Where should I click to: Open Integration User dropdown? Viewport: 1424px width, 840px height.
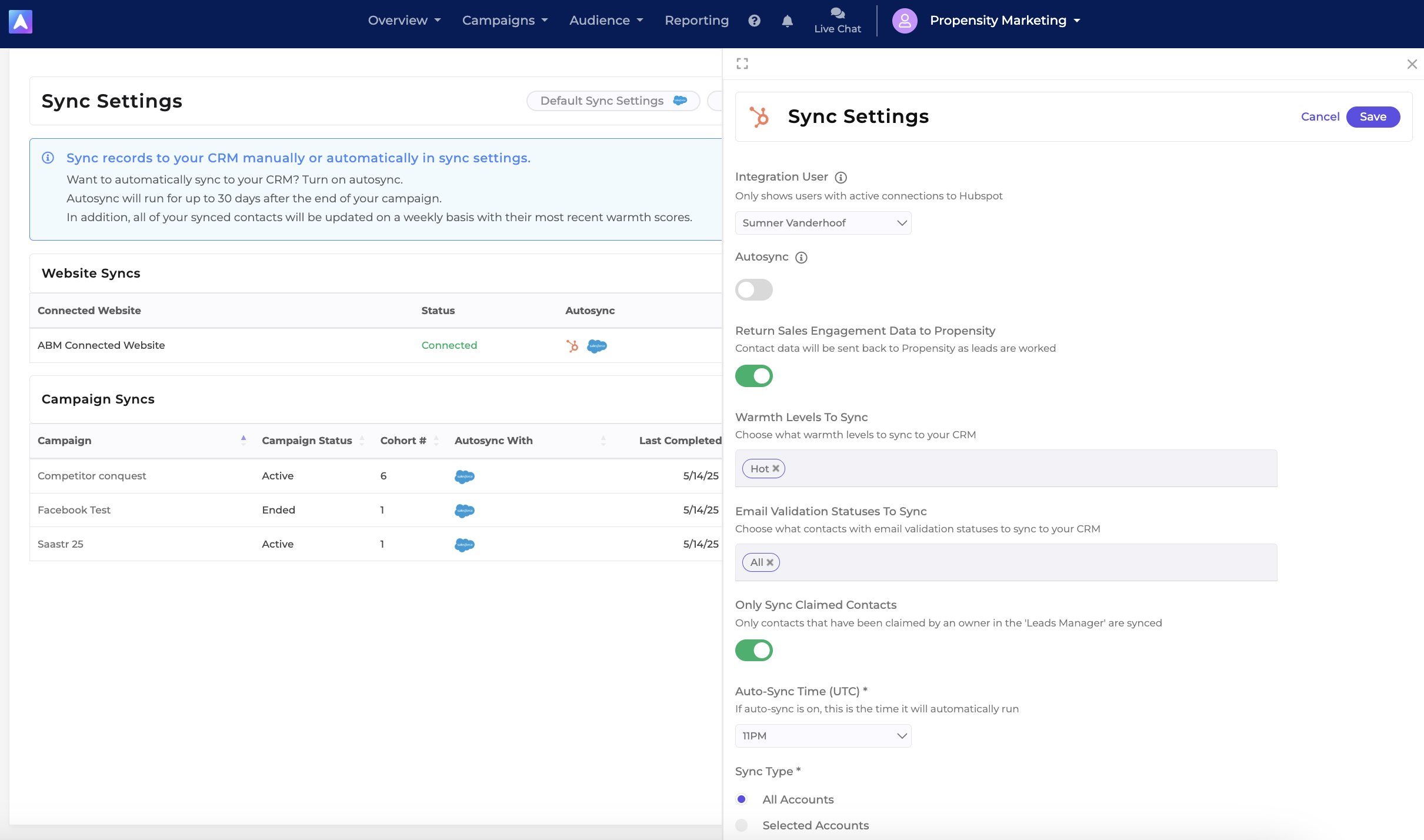(x=823, y=223)
